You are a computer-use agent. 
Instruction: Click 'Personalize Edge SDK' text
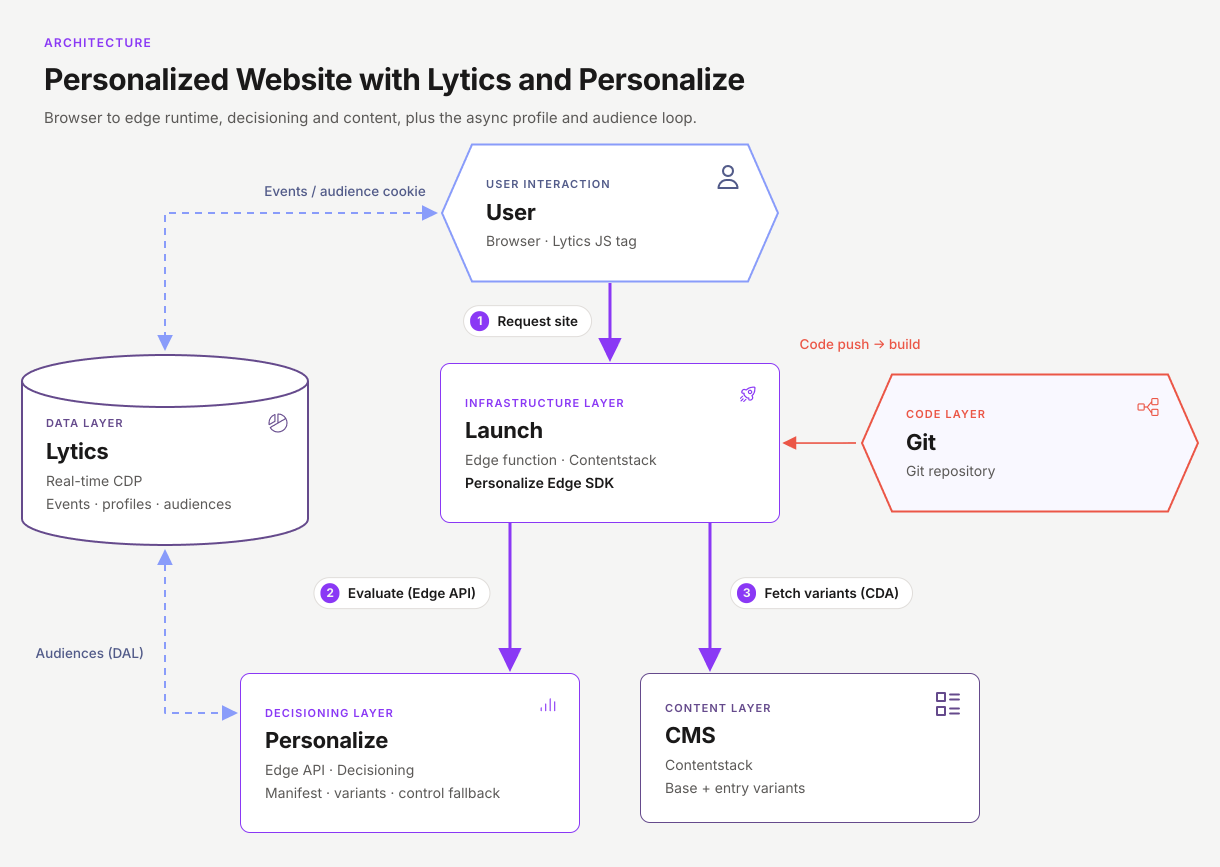tap(540, 483)
